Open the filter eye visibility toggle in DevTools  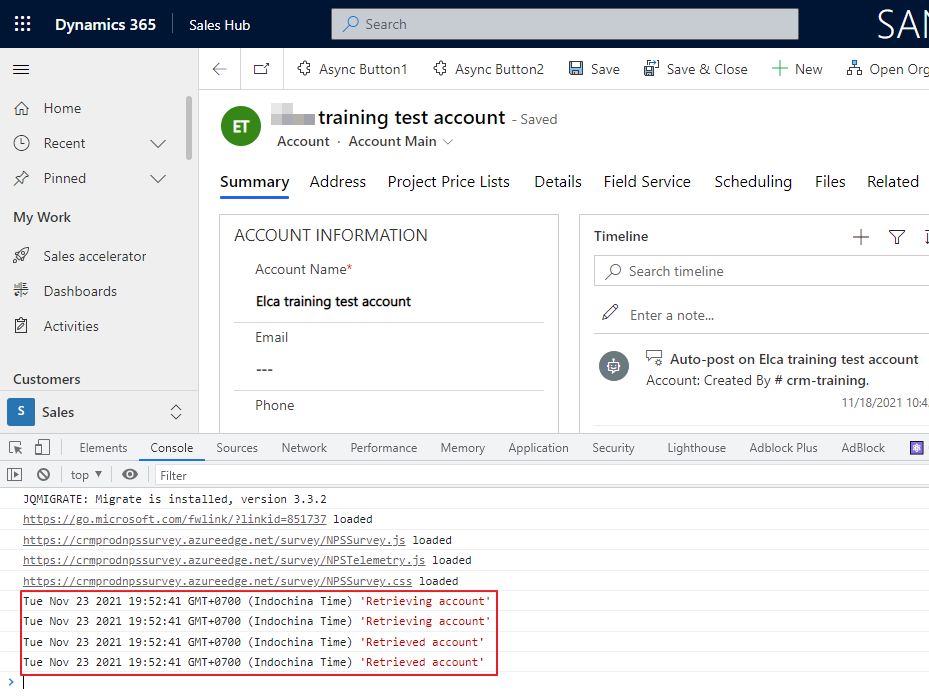(130, 474)
